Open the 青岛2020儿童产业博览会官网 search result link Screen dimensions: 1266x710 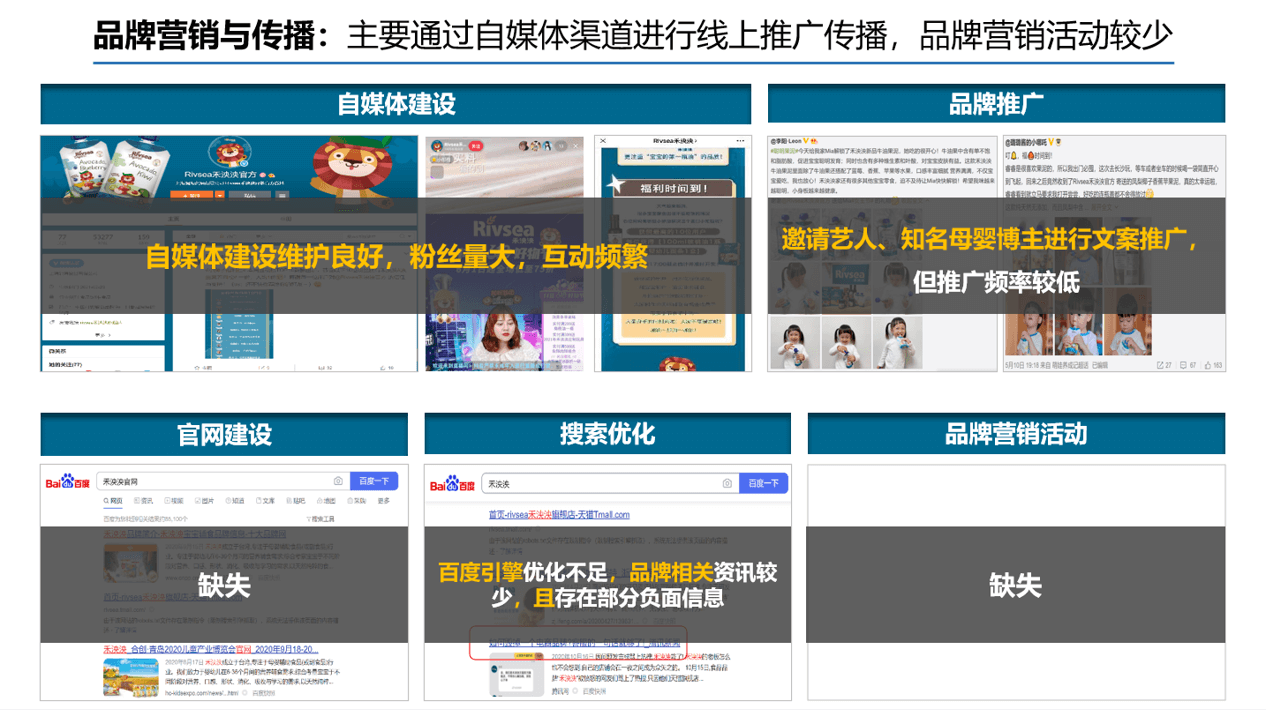210,650
